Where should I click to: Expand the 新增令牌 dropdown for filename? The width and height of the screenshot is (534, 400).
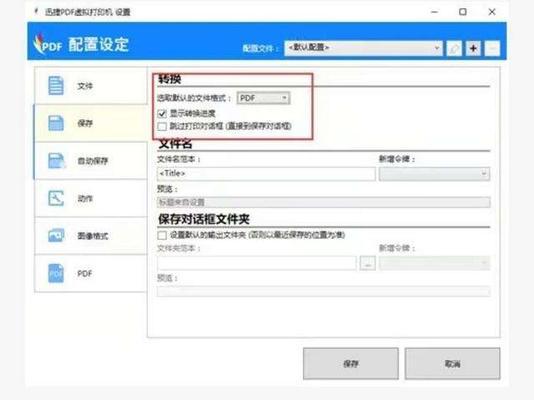[x=434, y=174]
